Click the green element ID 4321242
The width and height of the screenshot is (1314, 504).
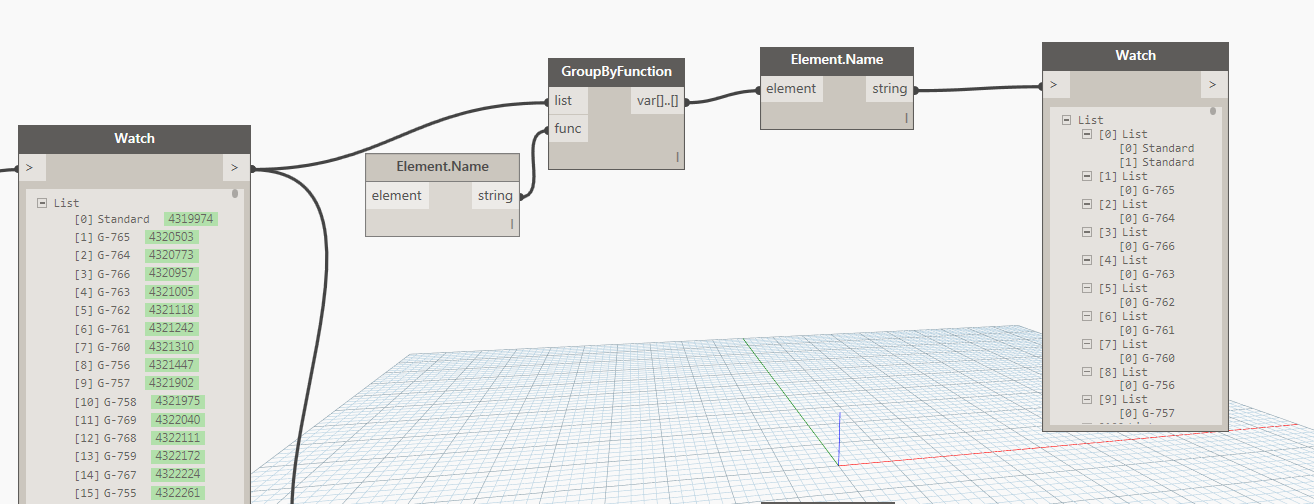(x=171, y=328)
